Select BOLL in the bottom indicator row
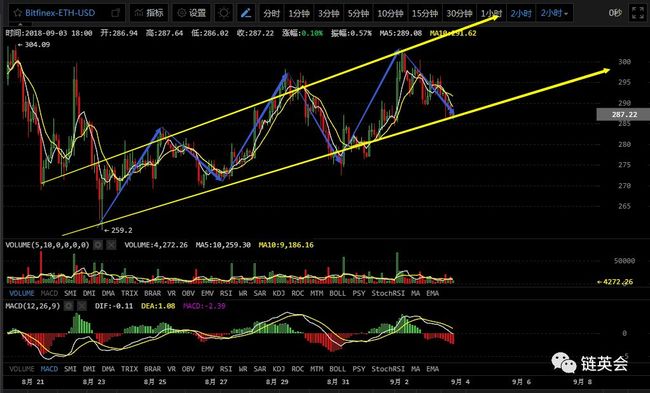This screenshot has height=393, width=650. tap(337, 369)
